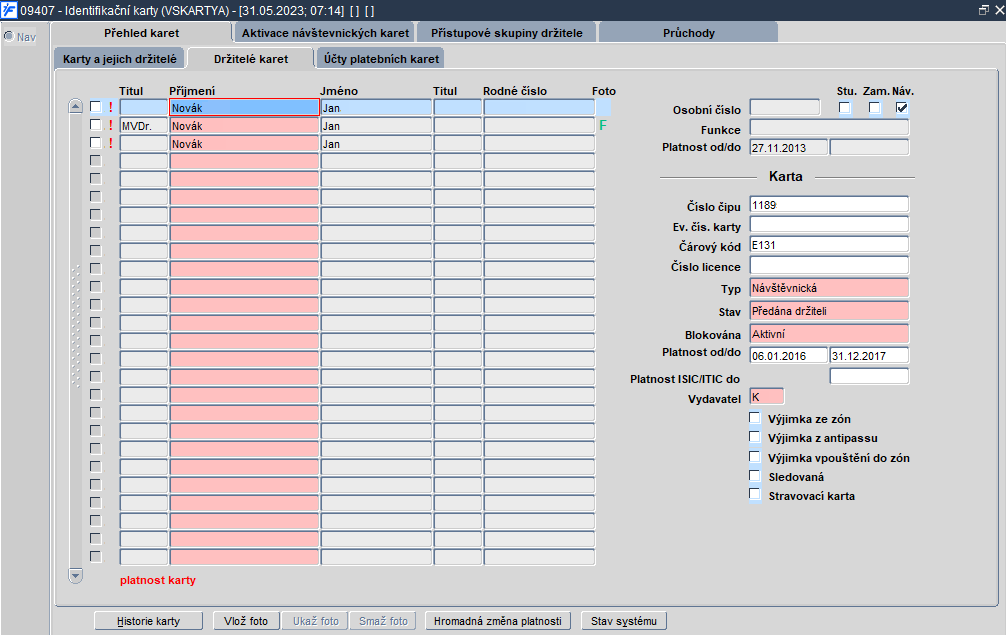Click the Funkce field
The height and width of the screenshot is (635, 1006).
point(829,127)
